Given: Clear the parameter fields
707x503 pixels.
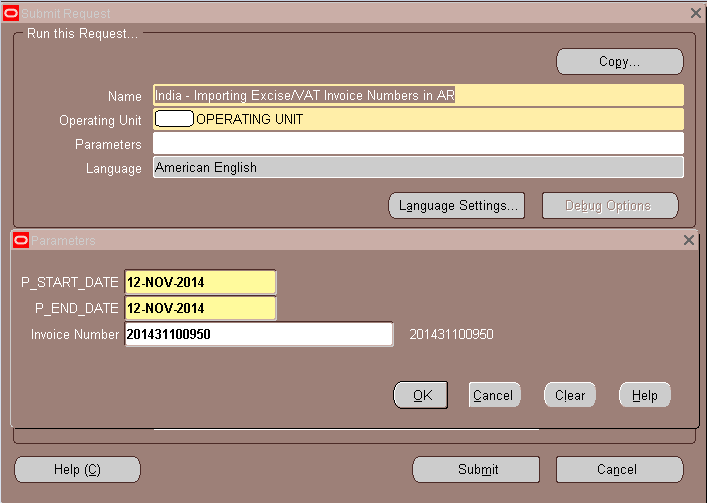Looking at the screenshot, I should click(x=570, y=395).
